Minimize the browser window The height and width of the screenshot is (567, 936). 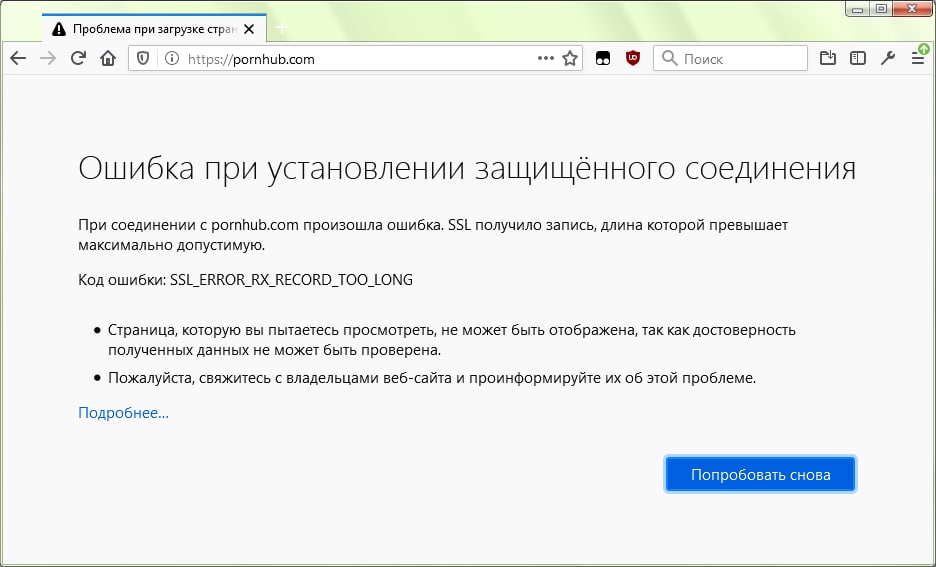858,8
